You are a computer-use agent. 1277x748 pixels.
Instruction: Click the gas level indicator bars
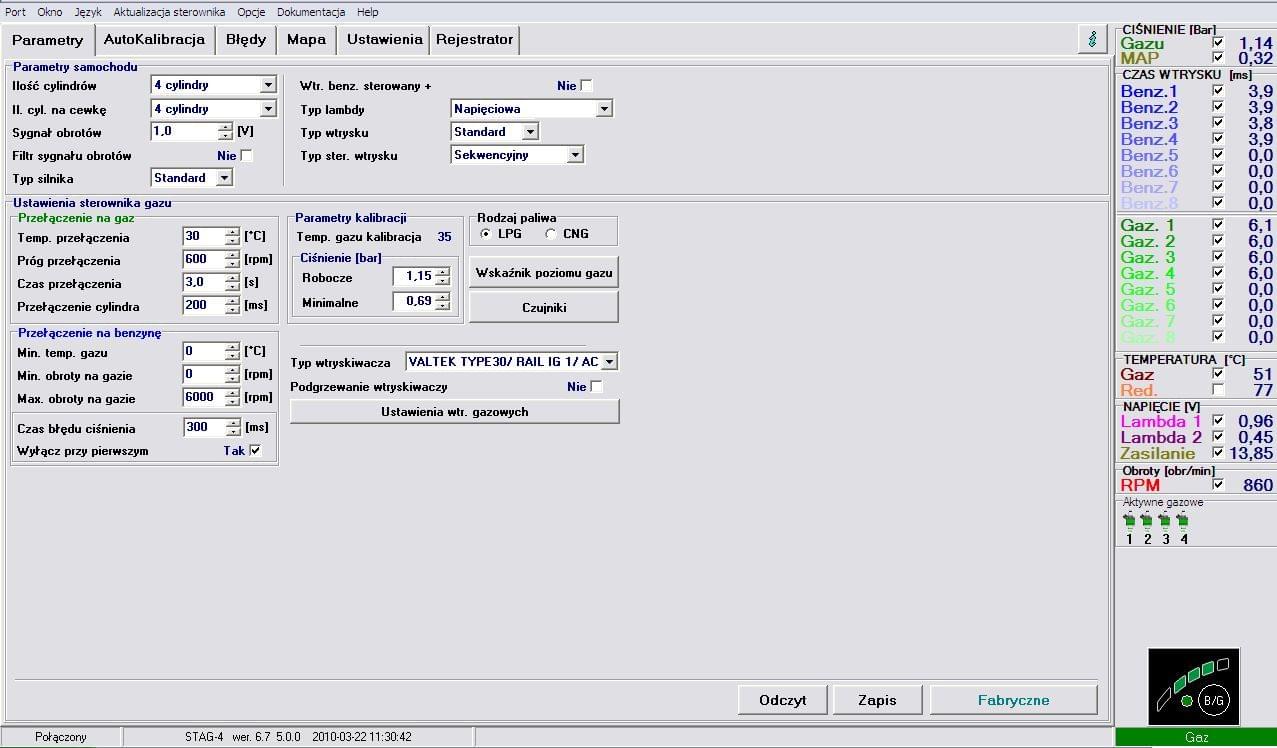pyautogui.click(x=1195, y=673)
